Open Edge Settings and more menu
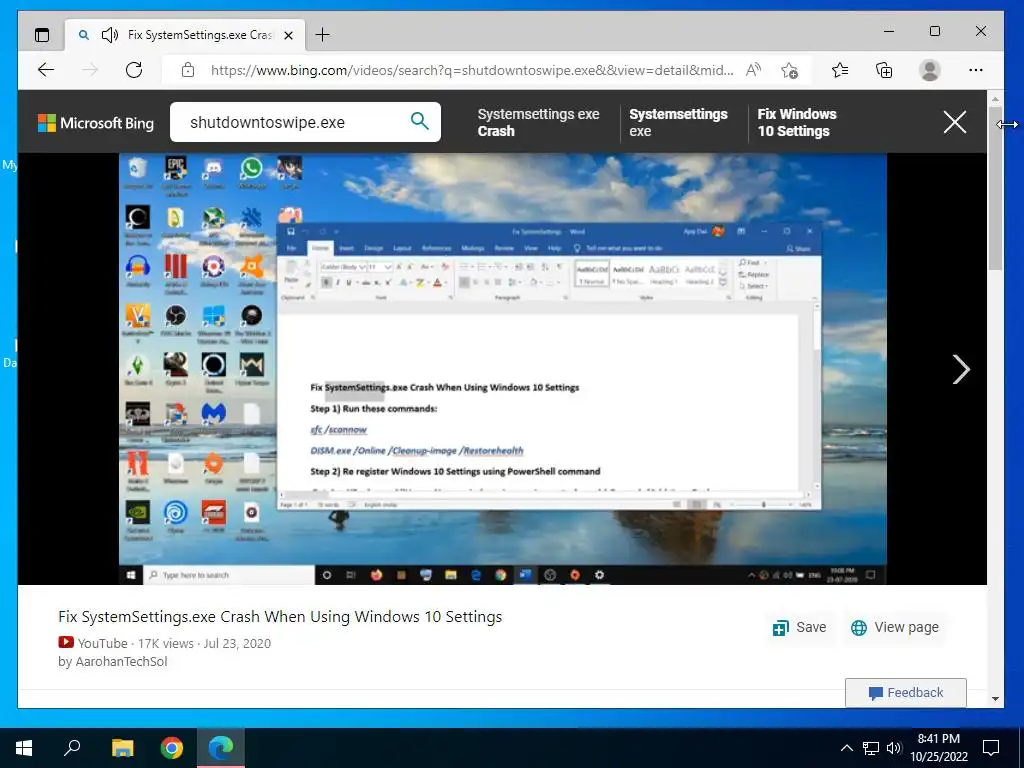Viewport: 1024px width, 768px height. tap(976, 70)
